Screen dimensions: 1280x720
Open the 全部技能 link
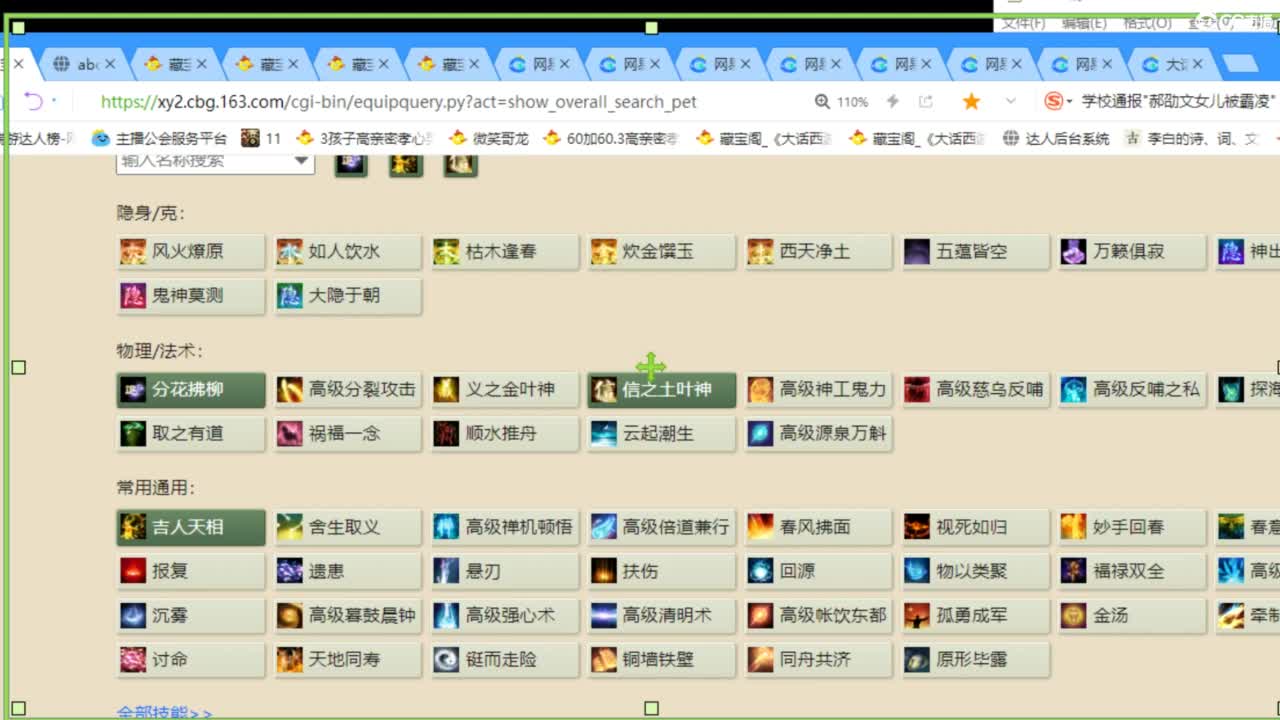click(164, 712)
